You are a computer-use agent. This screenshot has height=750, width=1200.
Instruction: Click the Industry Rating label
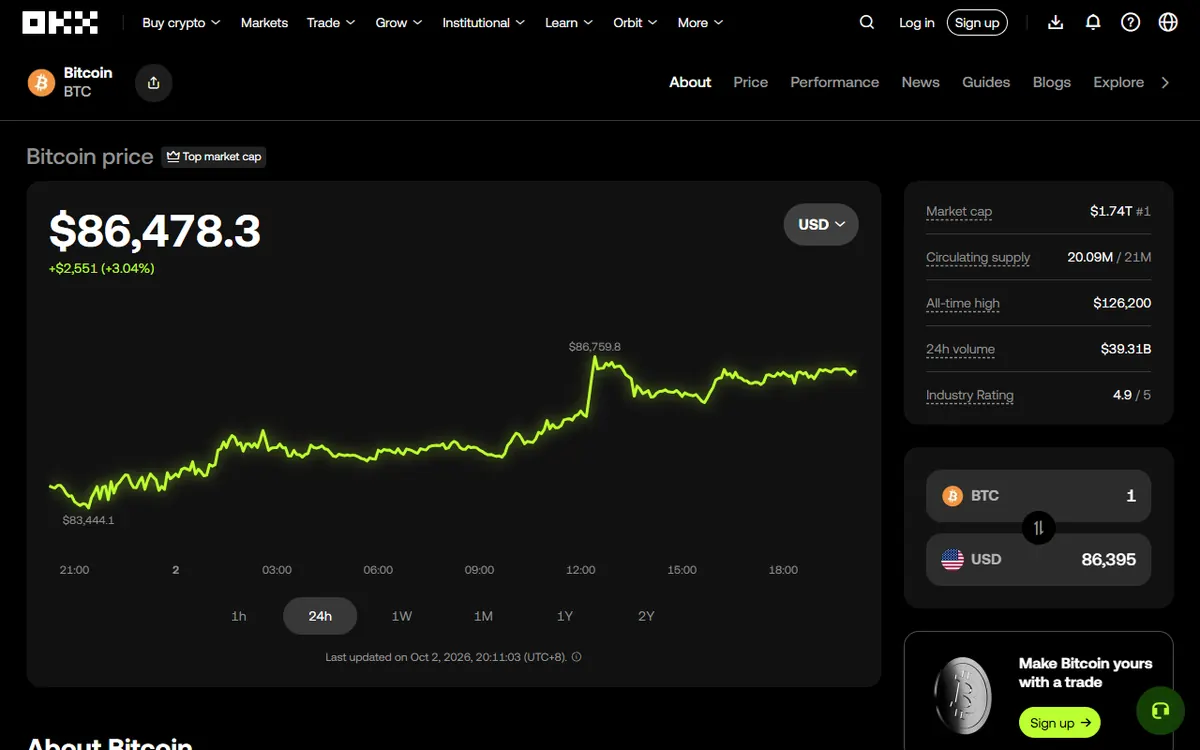coord(970,395)
